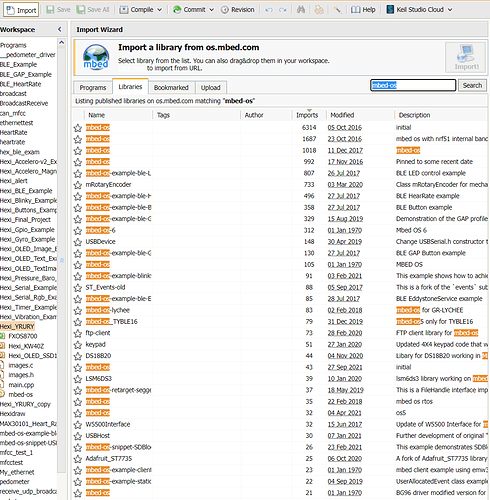Click the search field containing mbed-os

(413, 85)
